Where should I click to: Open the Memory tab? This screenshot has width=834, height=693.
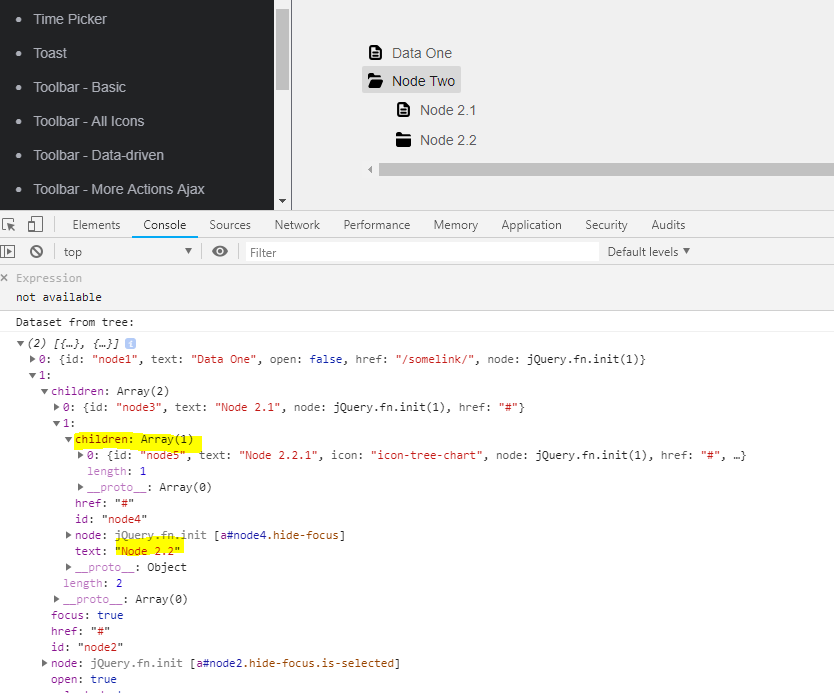pyautogui.click(x=456, y=225)
